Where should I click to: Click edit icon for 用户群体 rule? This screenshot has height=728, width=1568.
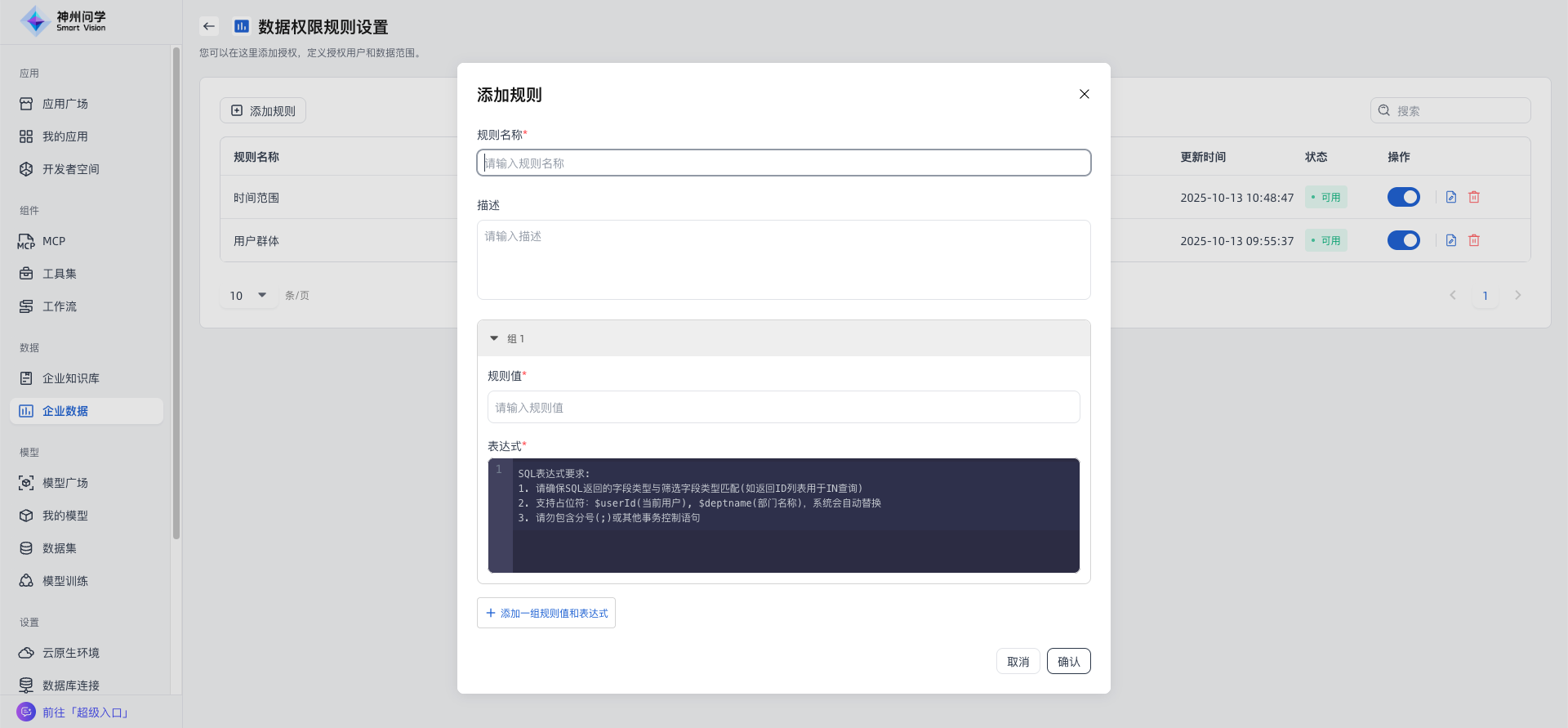tap(1451, 240)
